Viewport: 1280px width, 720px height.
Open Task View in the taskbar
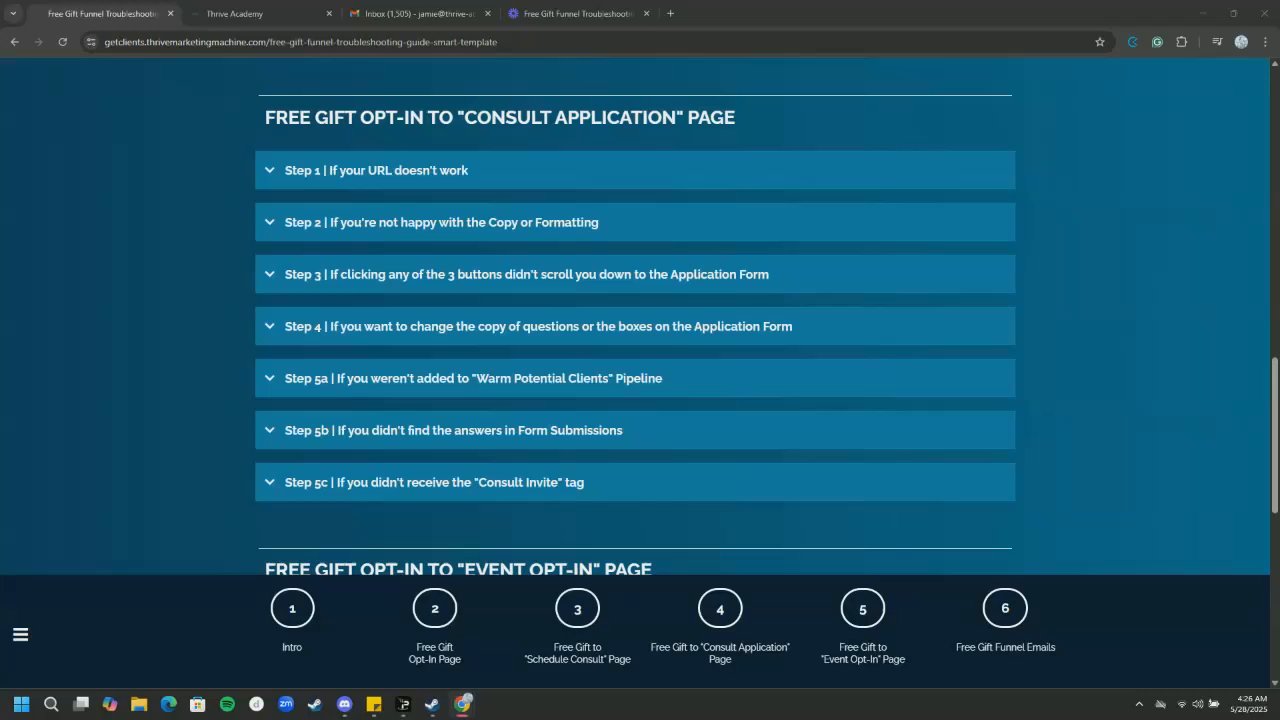tap(81, 704)
